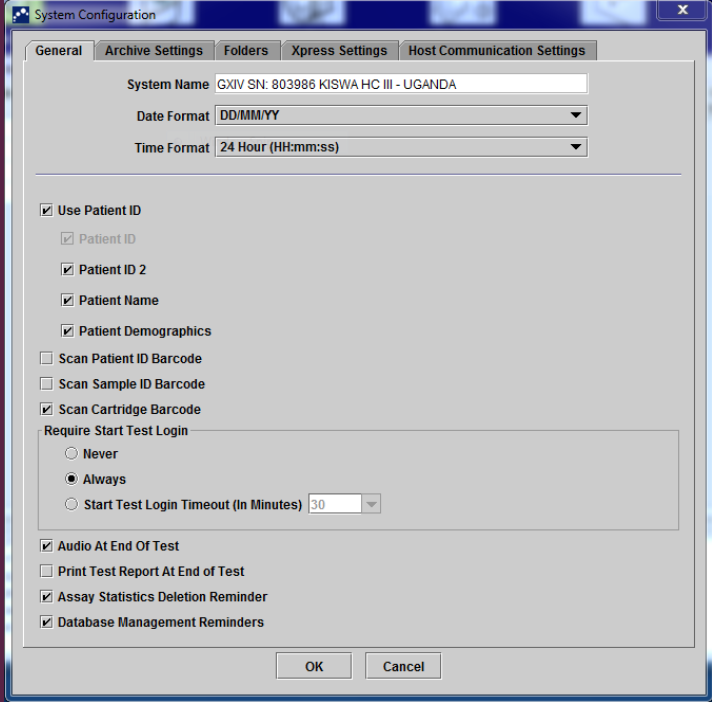Toggle Scan Cartridge Barcode checkbox
Viewport: 712px width, 702px height.
pyautogui.click(x=46, y=409)
